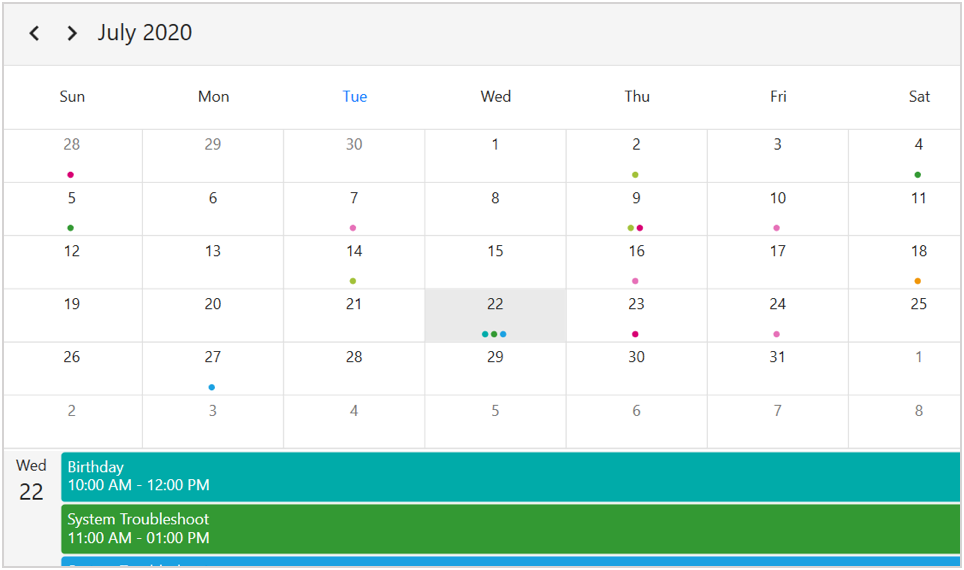Select July 26 date cell

tap(73, 368)
